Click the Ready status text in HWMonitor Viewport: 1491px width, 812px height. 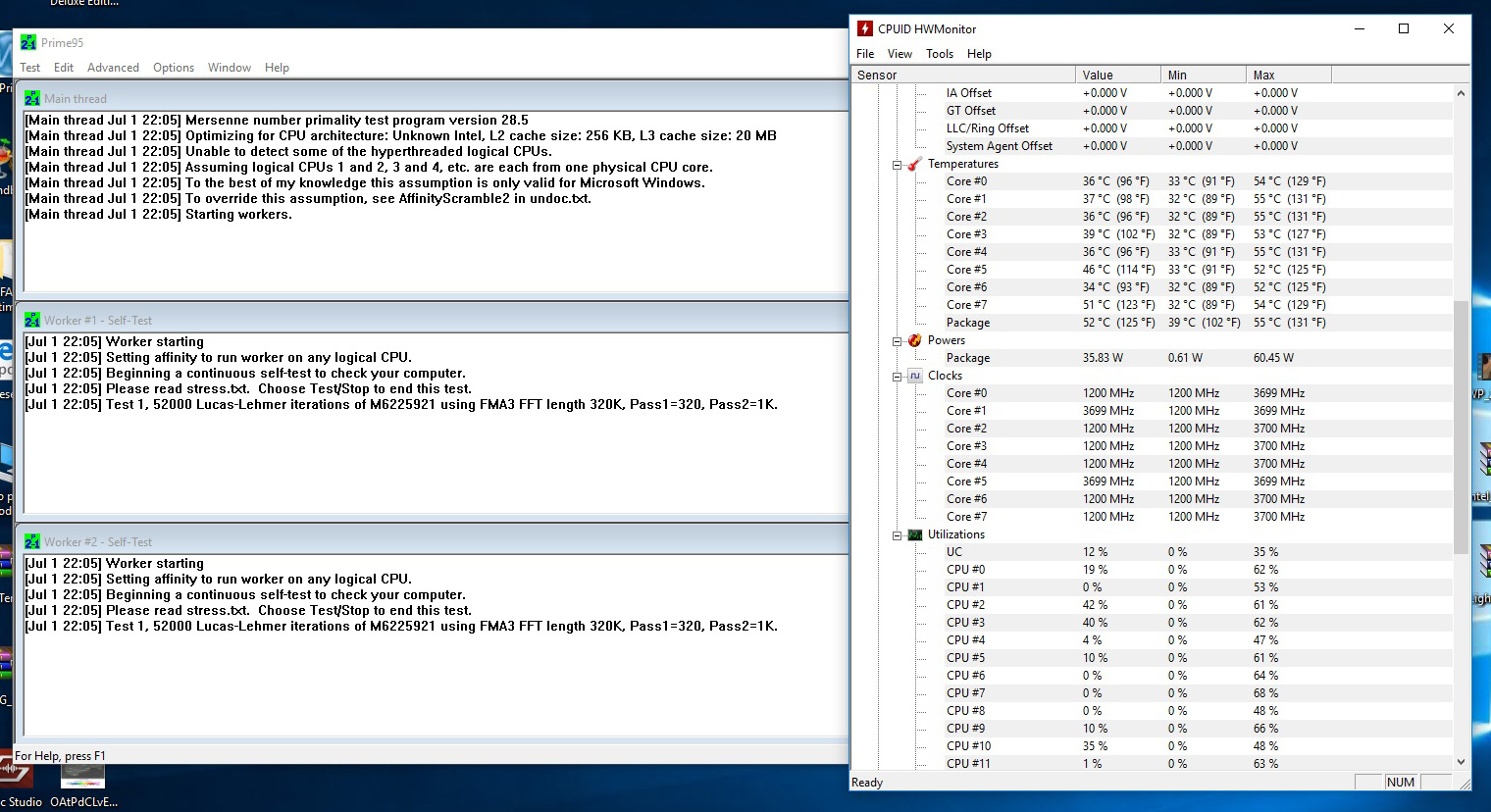coord(867,783)
